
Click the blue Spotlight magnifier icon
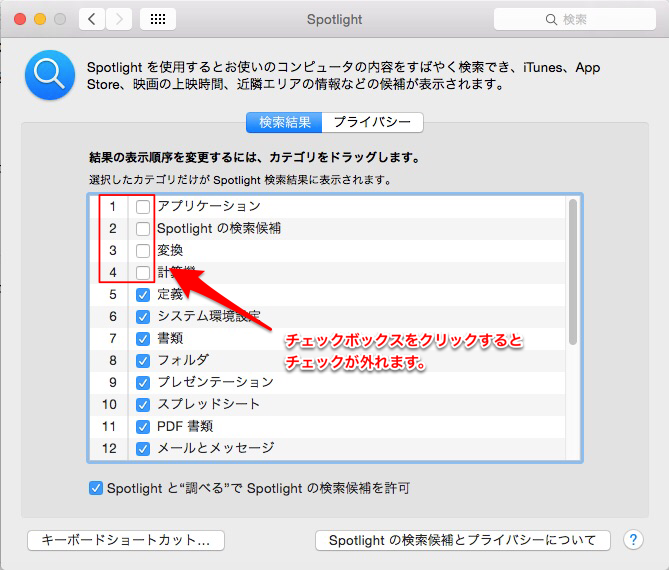(50, 75)
